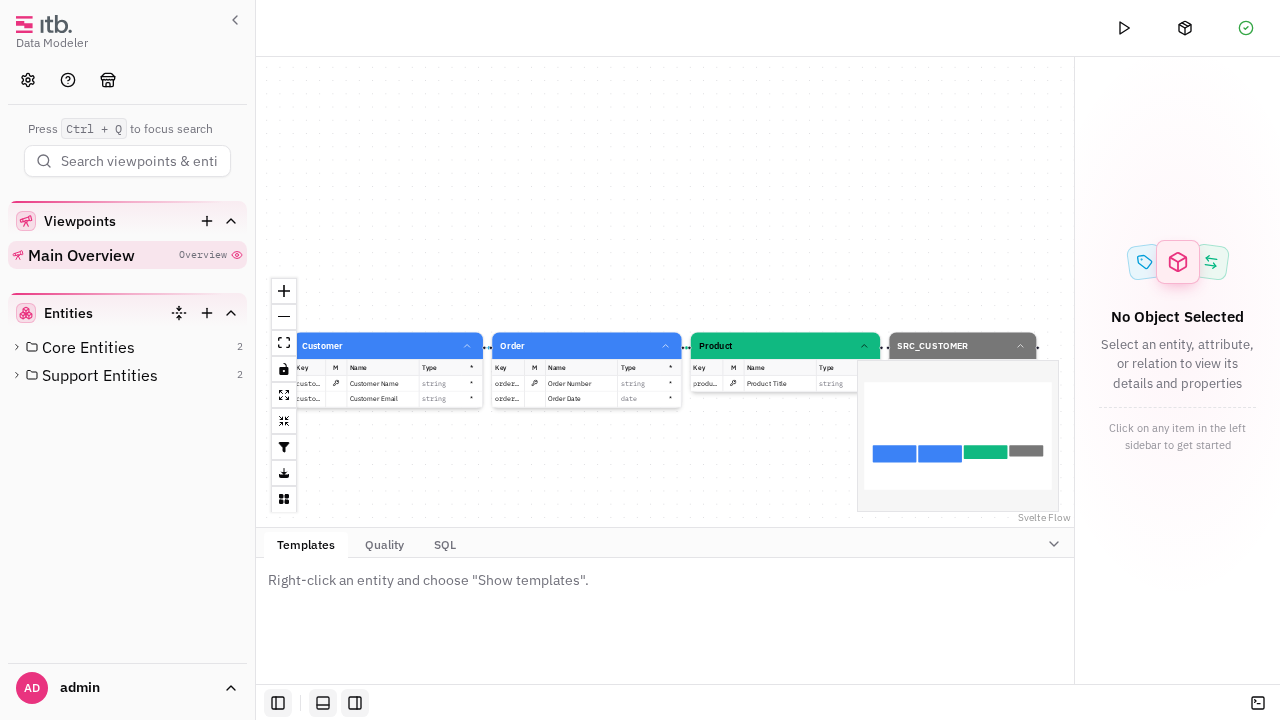
Task: Click the Entities section label
Action: click(x=68, y=313)
